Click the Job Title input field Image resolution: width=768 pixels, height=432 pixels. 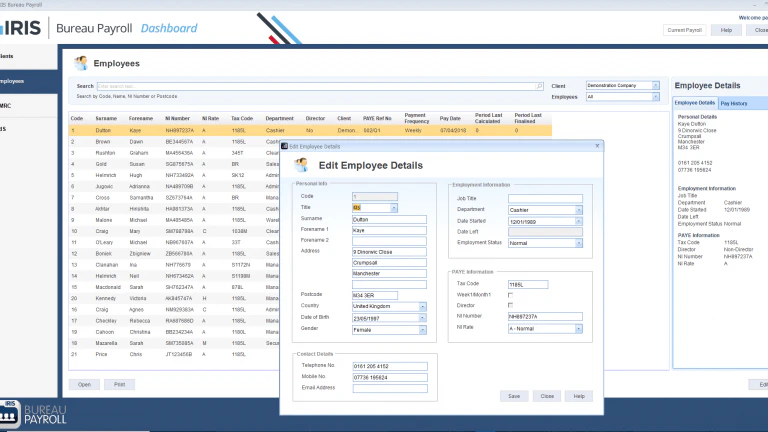click(x=545, y=198)
